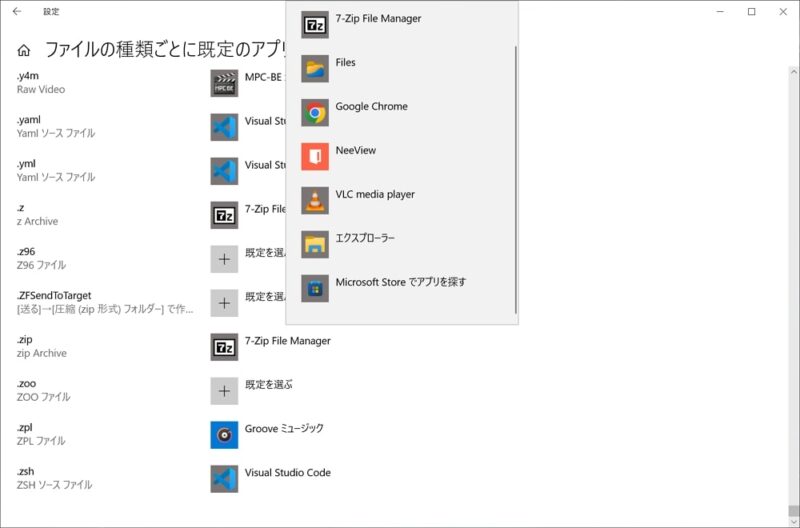This screenshot has width=800, height=528.
Task: Click Visual Studio Code button for .zsh
Action: point(287,473)
